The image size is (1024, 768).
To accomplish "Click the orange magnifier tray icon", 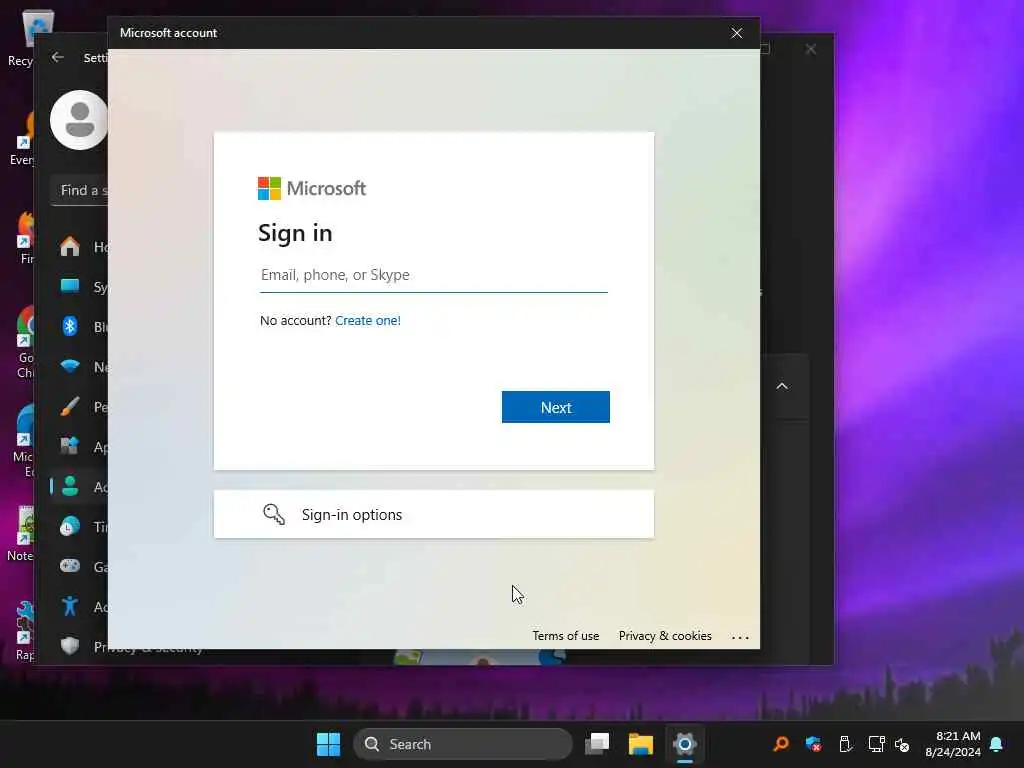I will click(x=781, y=744).
